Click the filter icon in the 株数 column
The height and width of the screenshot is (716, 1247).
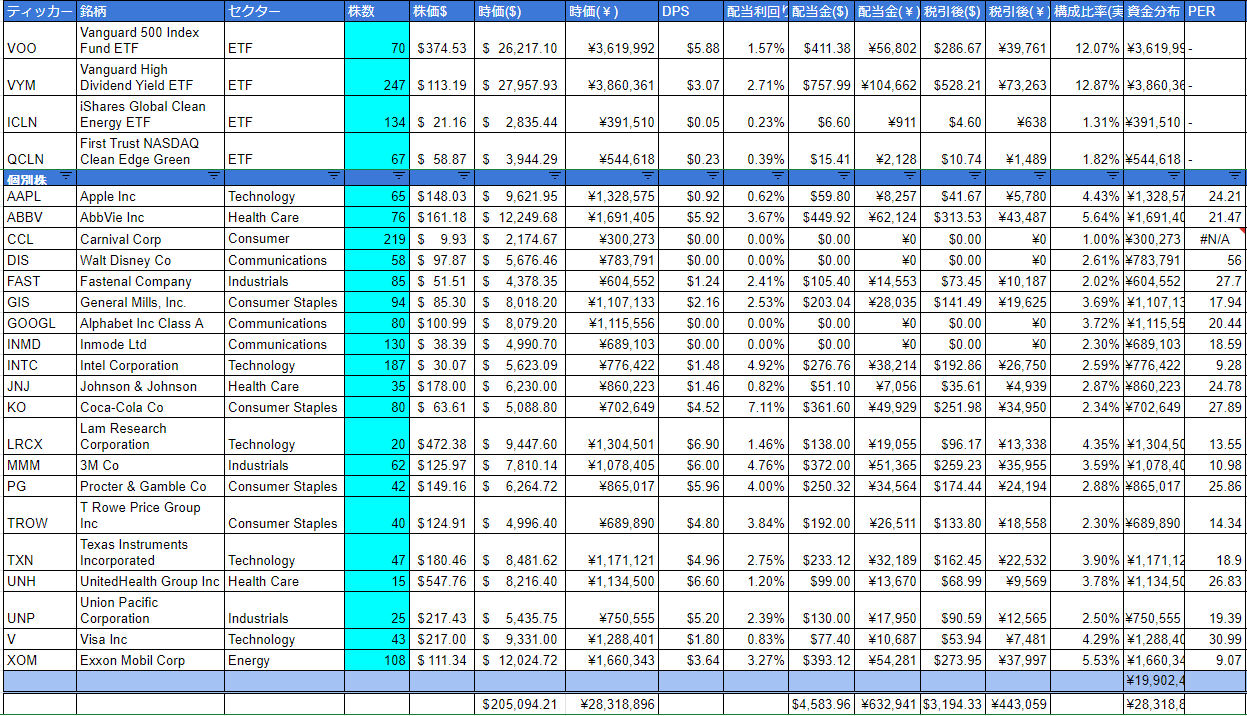tap(400, 176)
